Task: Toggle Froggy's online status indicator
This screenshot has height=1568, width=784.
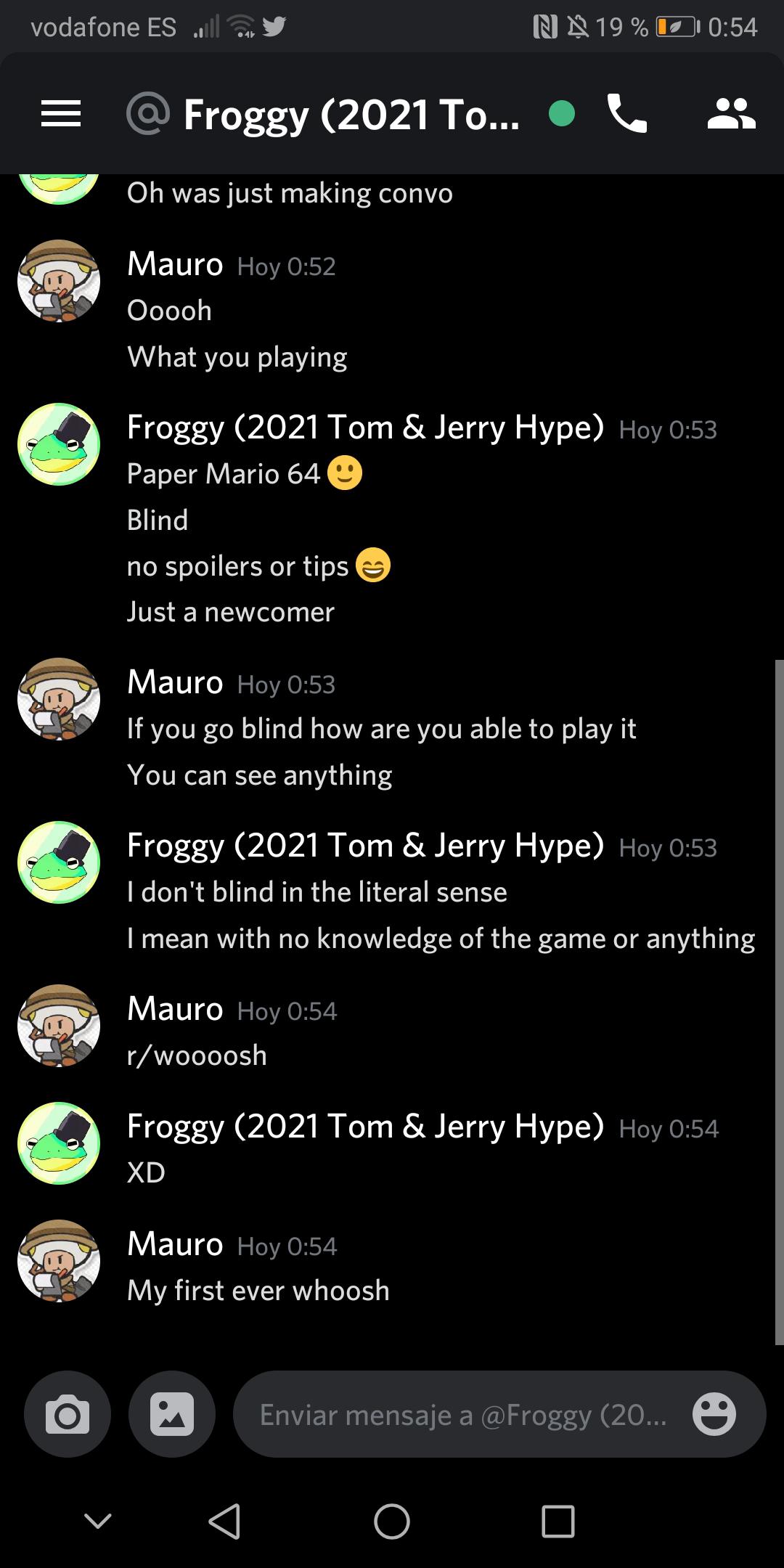Action: click(x=563, y=114)
